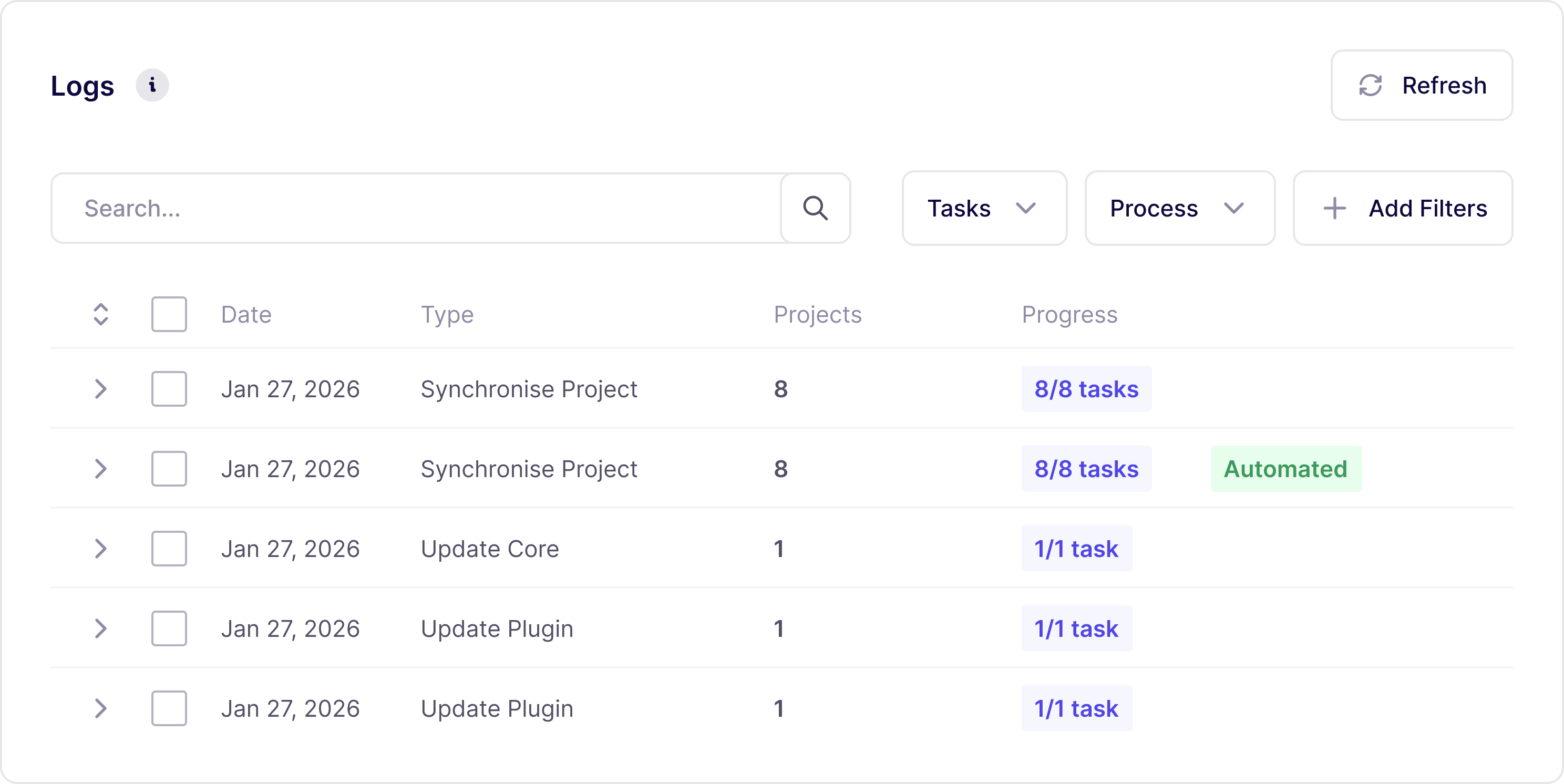Viewport: 1564px width, 784px height.
Task: Click the Update Core 1/1 task badge
Action: click(x=1076, y=549)
